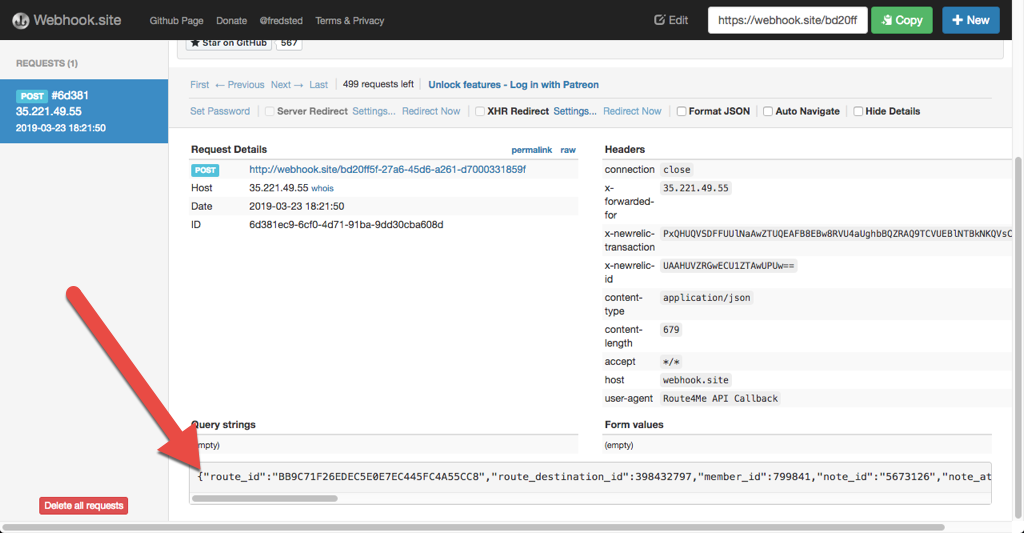The image size is (1024, 533).
Task: Copy the webhook URL
Action: click(x=900, y=20)
